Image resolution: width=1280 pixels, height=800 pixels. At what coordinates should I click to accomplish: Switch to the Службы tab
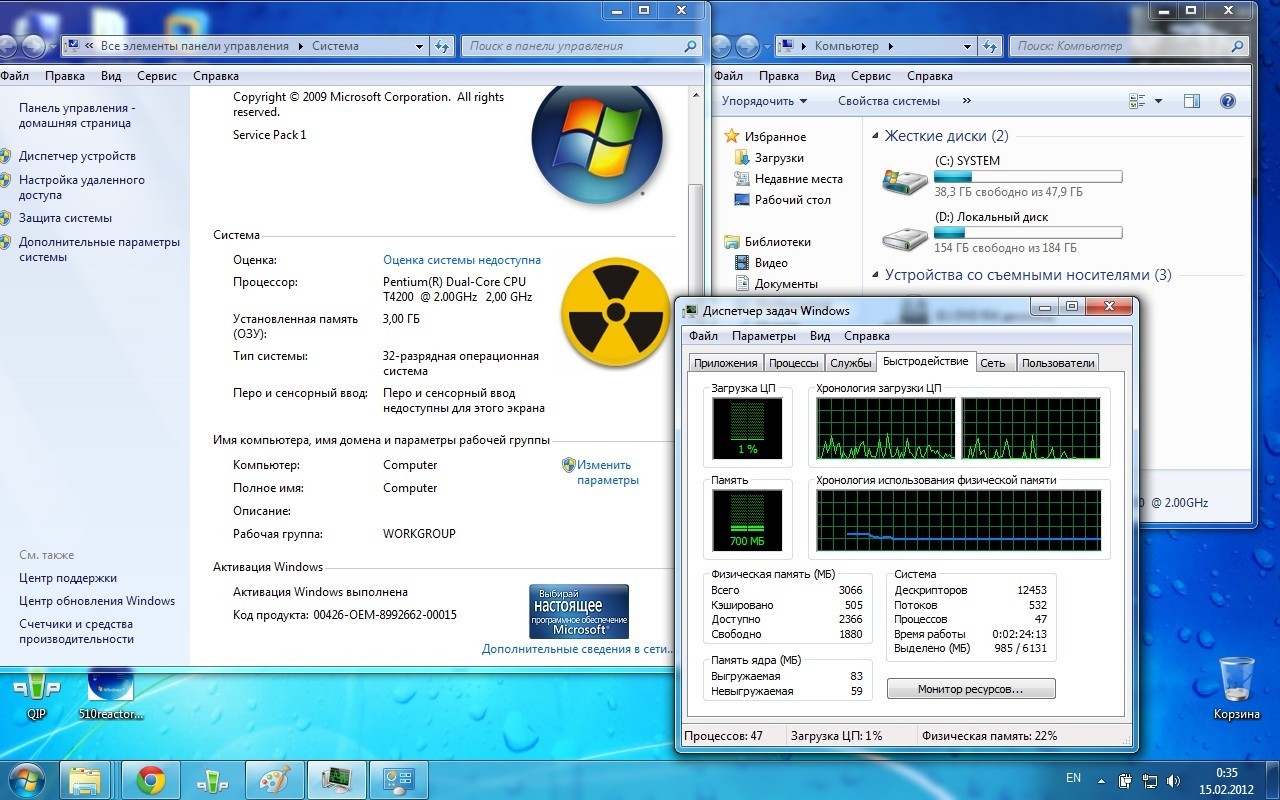[x=851, y=363]
